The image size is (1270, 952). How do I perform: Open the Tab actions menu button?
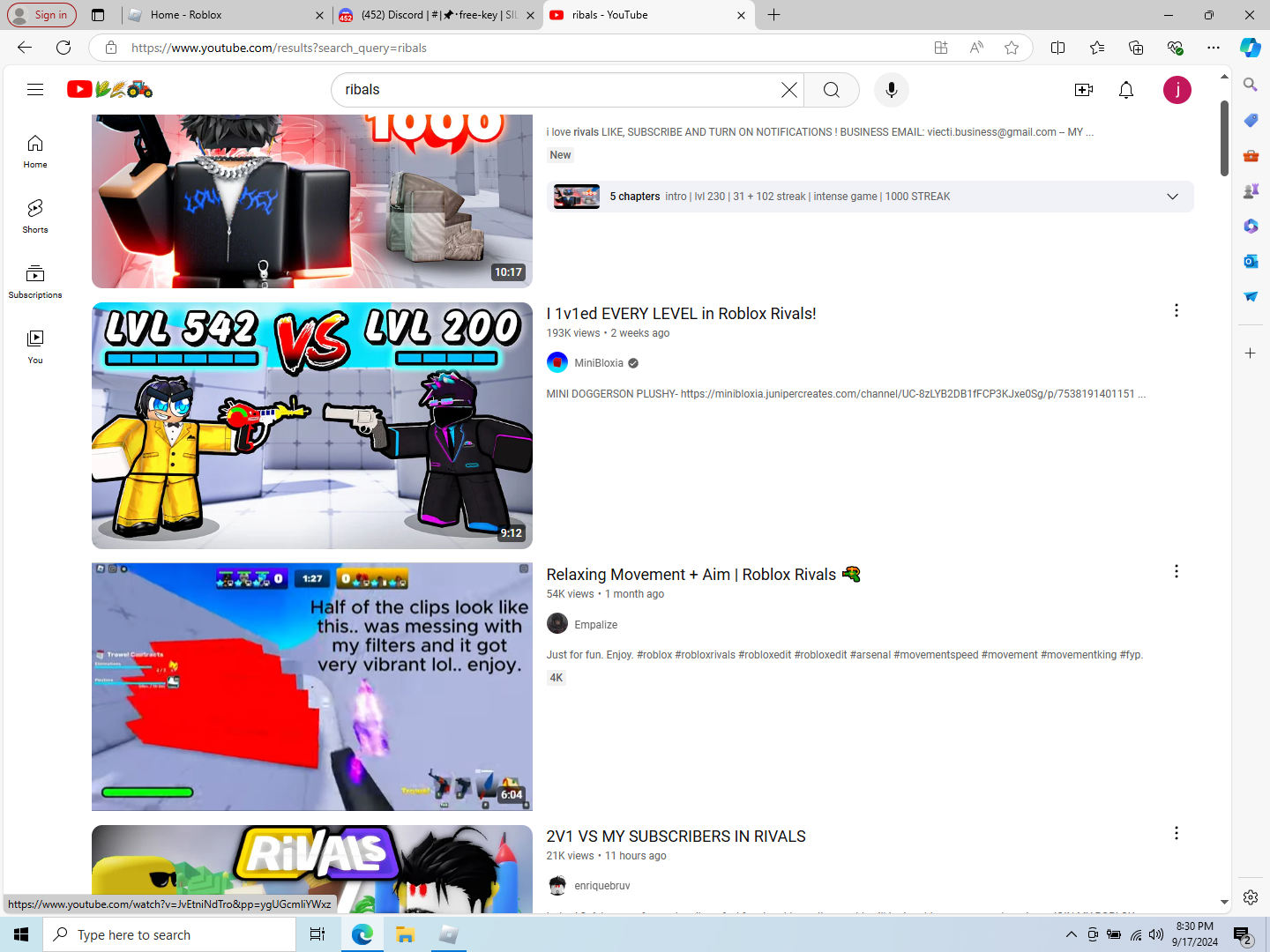tap(98, 15)
